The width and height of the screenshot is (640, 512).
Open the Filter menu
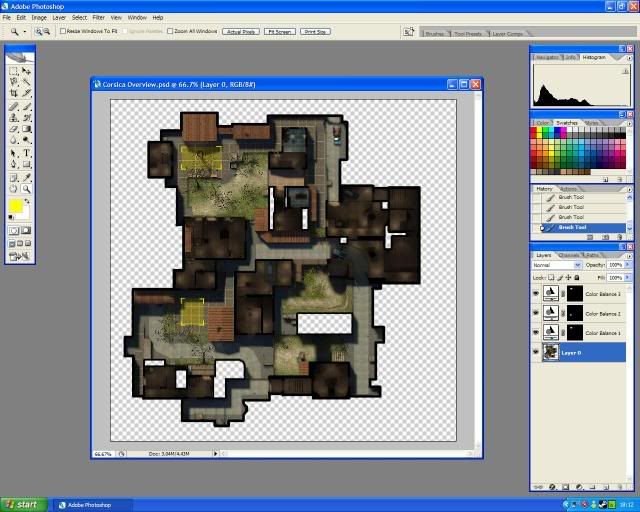[x=98, y=17]
